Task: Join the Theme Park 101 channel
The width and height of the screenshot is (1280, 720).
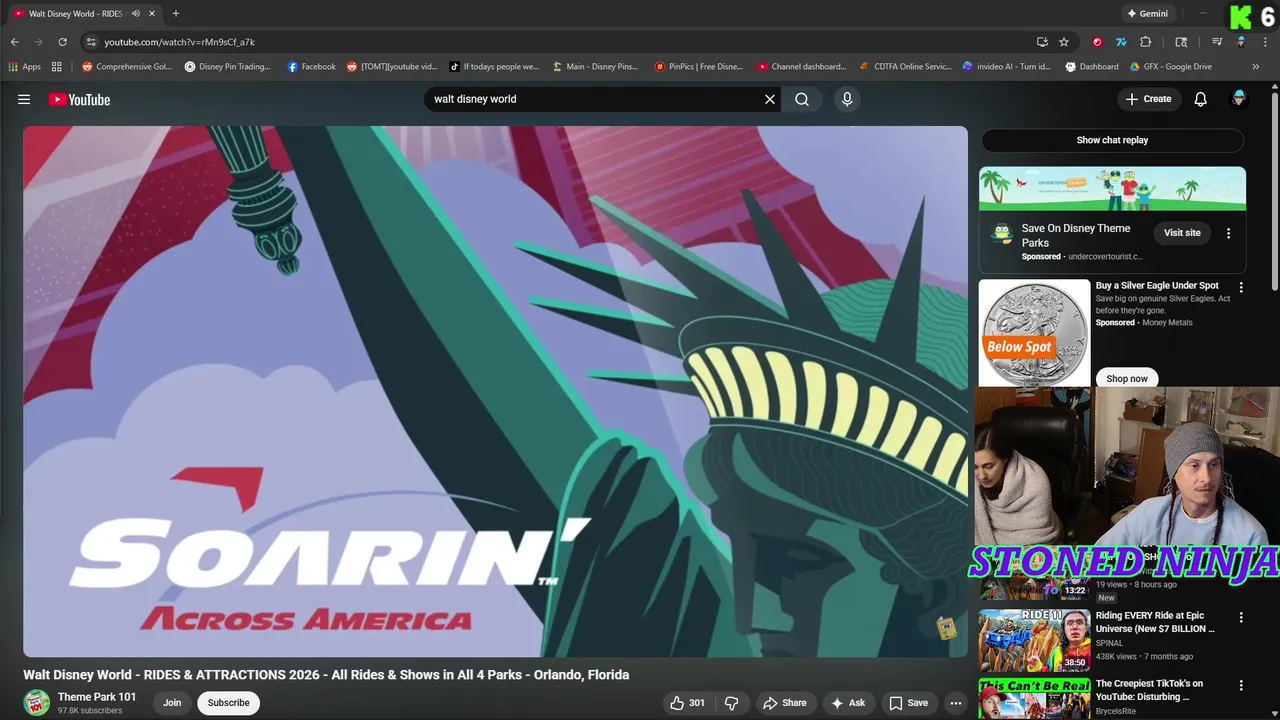Action: [172, 703]
